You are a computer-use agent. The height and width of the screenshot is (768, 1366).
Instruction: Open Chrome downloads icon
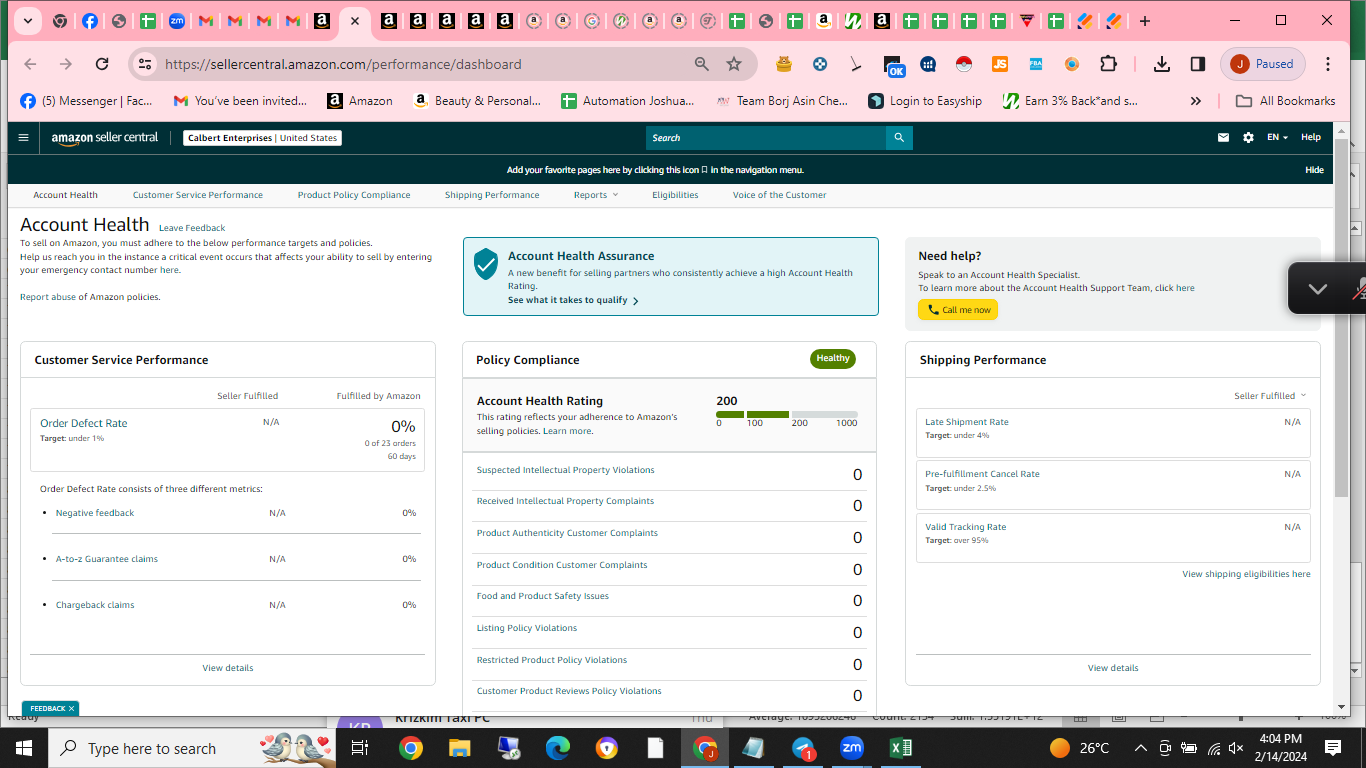pos(1161,64)
